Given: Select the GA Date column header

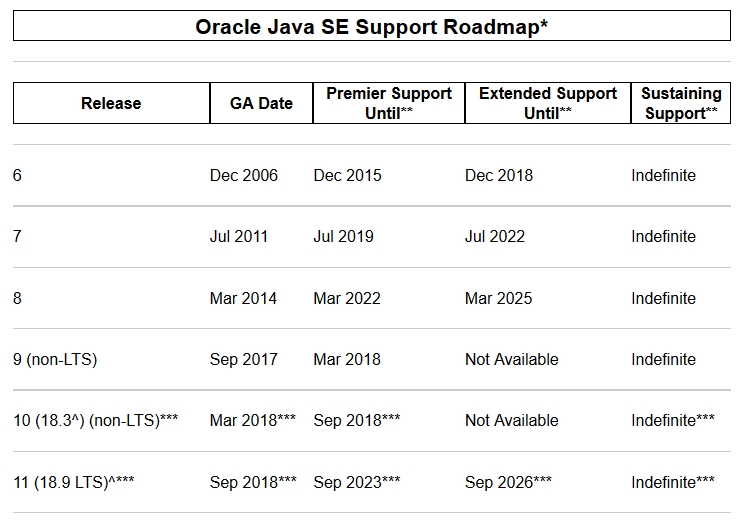Looking at the screenshot, I should [x=261, y=103].
